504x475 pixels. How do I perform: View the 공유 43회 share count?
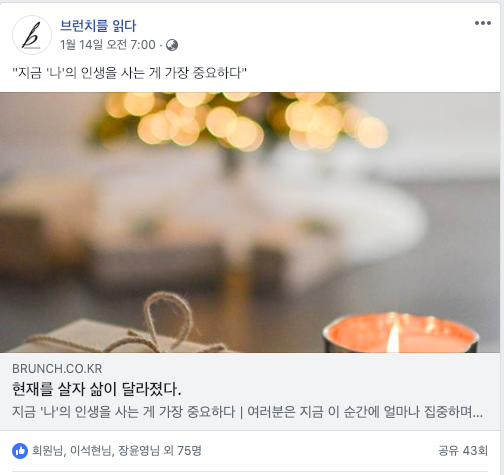(x=463, y=451)
